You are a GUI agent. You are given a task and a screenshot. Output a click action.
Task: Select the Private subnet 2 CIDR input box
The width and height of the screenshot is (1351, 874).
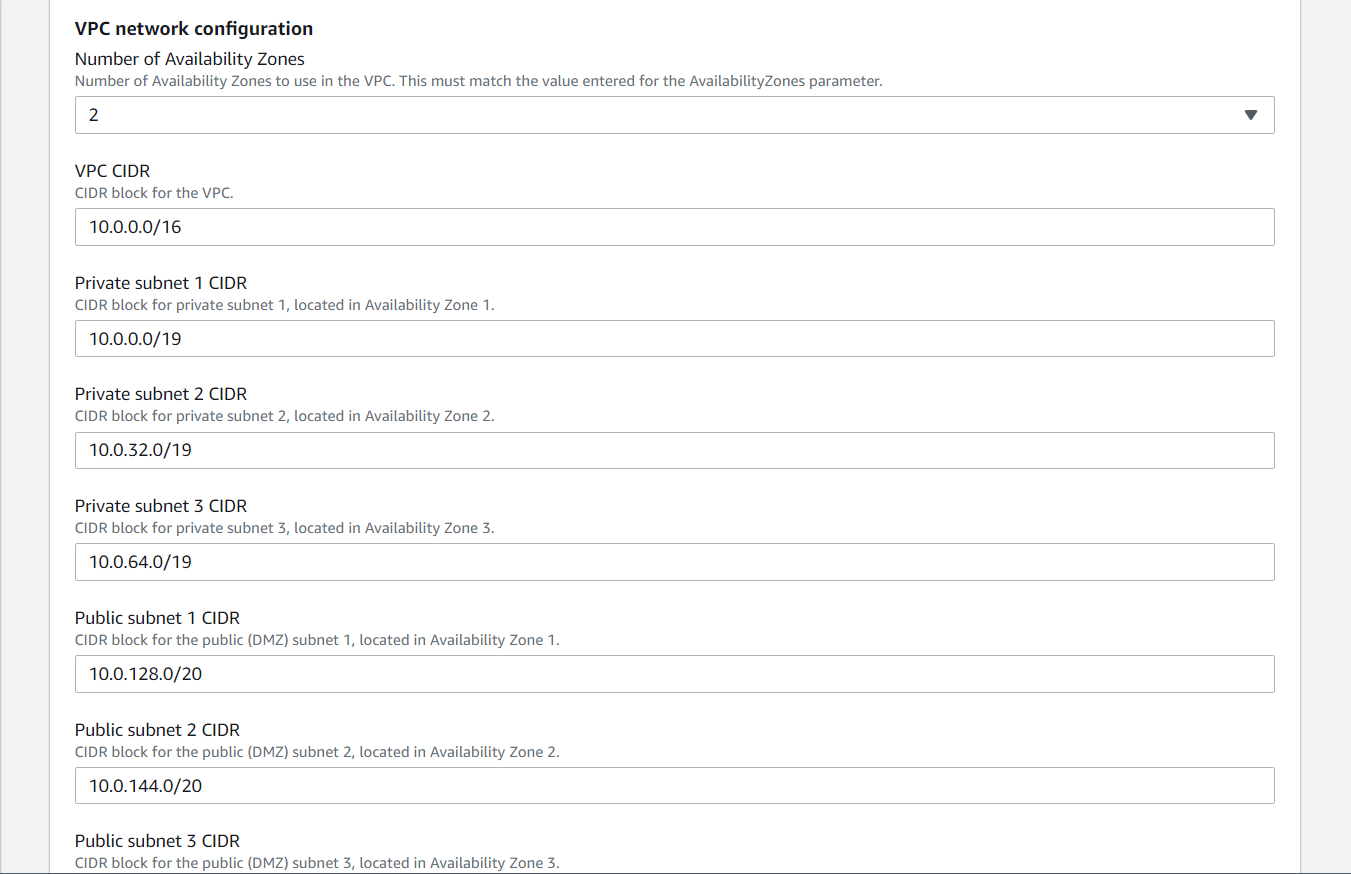point(674,450)
